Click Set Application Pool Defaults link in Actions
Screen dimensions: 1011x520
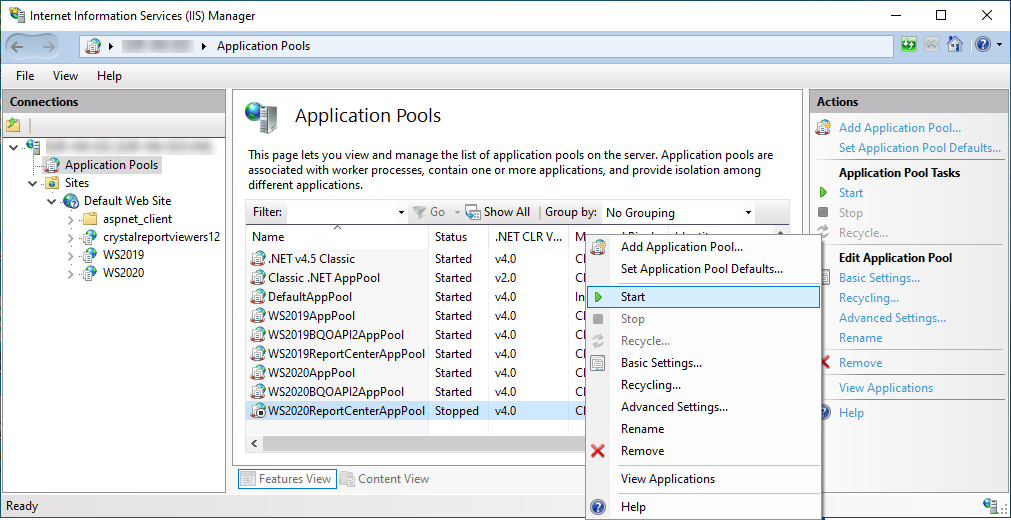[x=919, y=148]
